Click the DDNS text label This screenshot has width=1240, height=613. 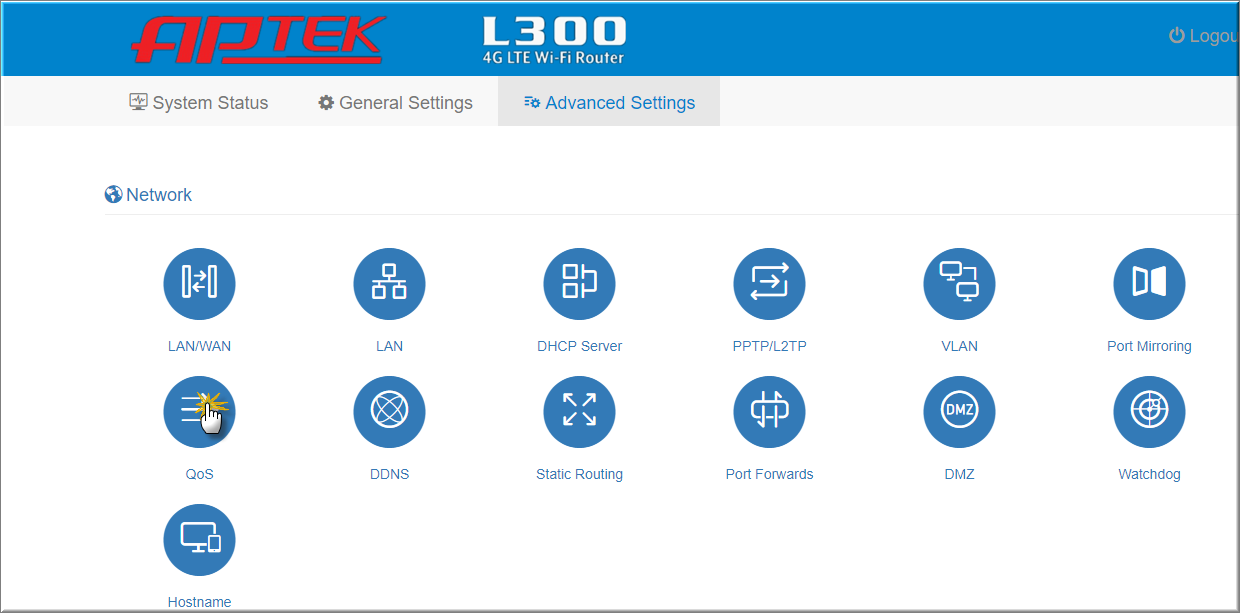tap(389, 474)
